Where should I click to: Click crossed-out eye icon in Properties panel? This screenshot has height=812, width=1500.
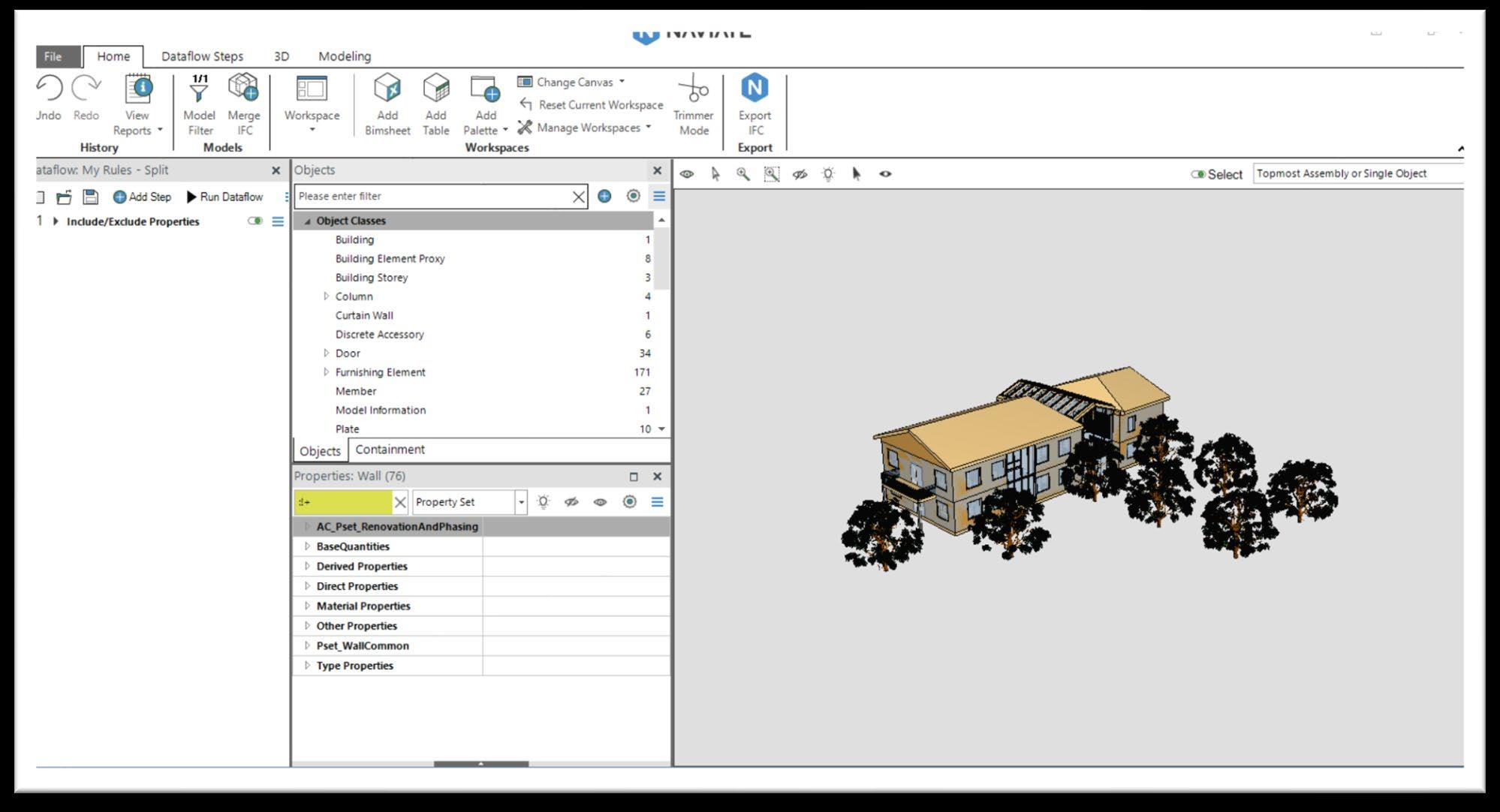coord(571,502)
